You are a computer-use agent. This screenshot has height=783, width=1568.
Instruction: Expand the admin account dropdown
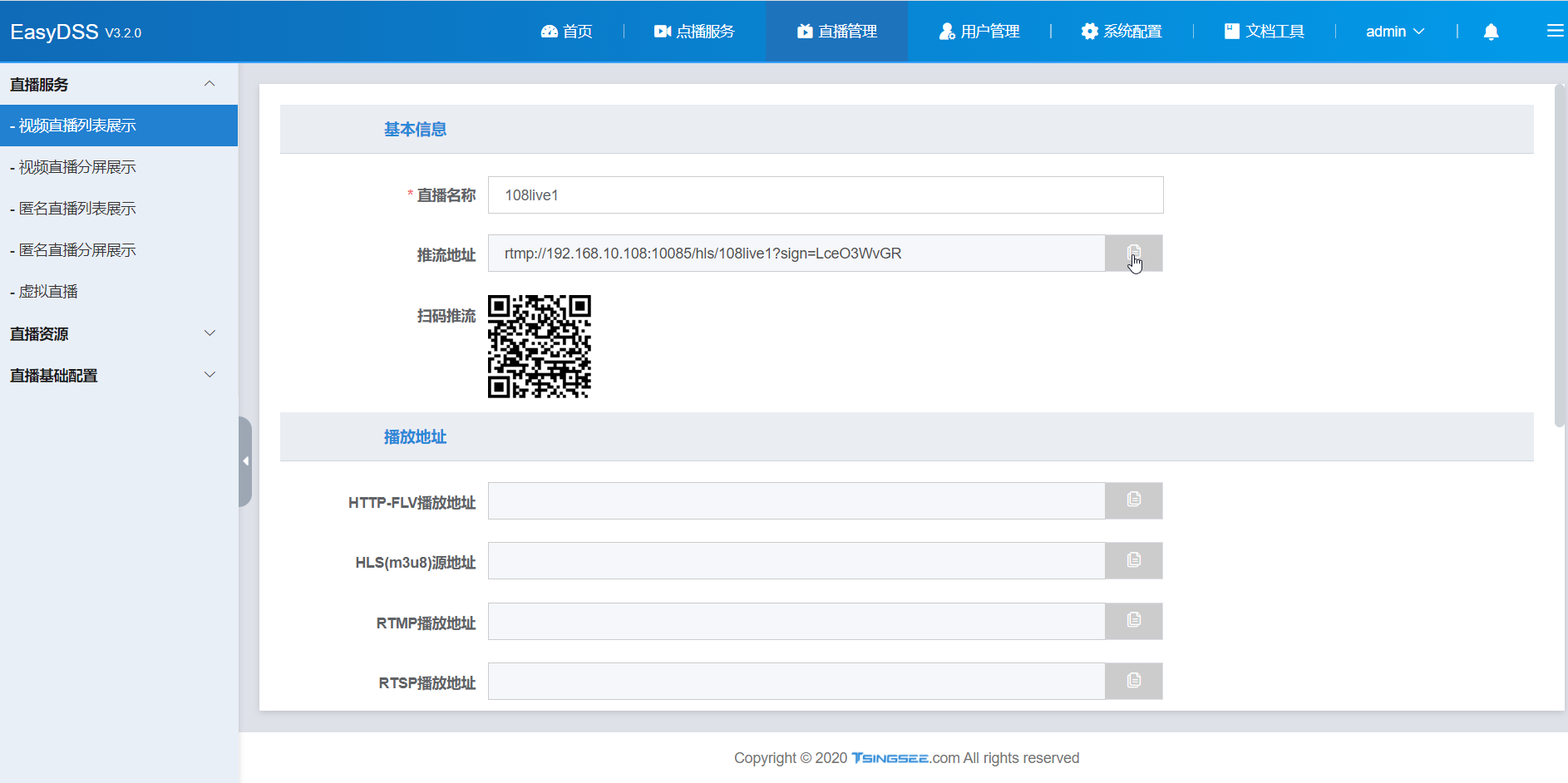1395,32
